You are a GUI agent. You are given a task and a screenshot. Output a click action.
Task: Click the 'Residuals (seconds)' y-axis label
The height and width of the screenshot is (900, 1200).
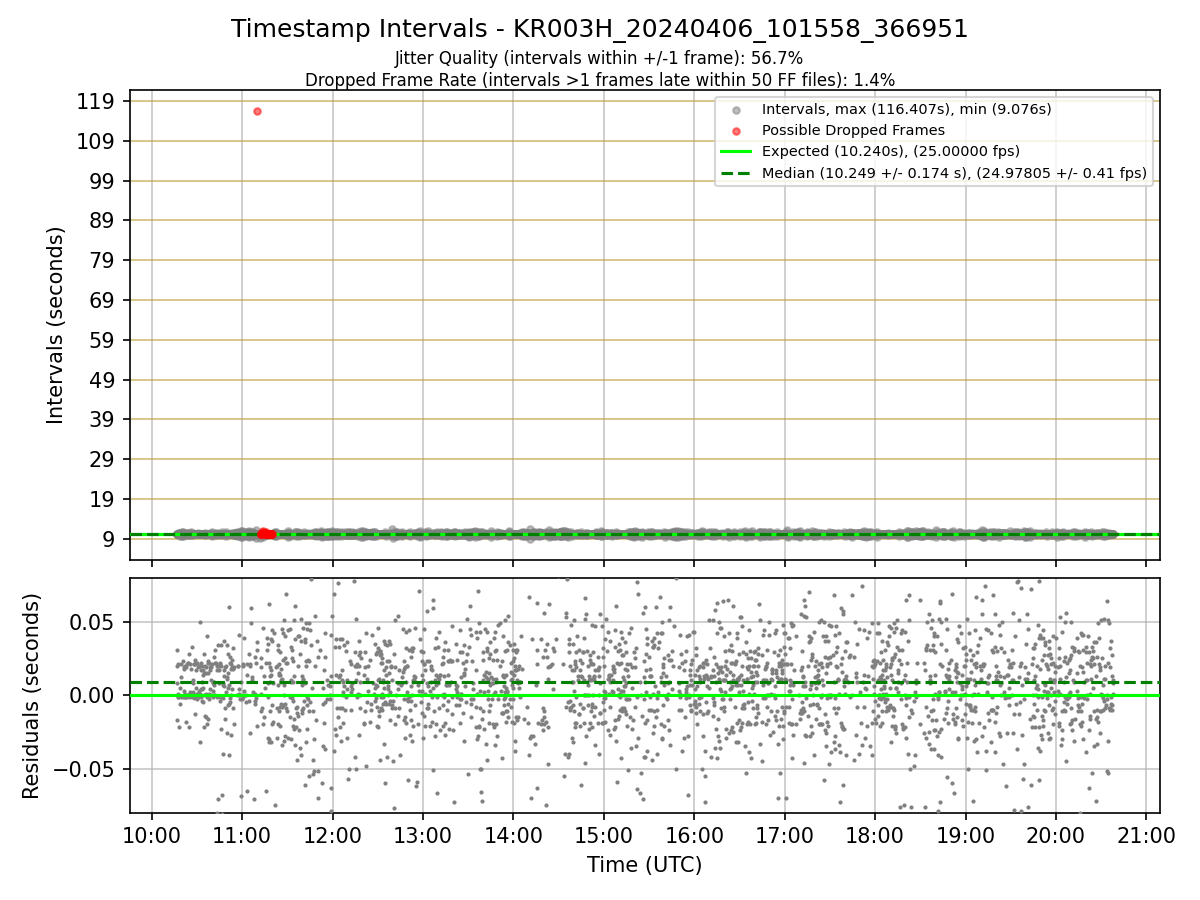click(x=32, y=696)
